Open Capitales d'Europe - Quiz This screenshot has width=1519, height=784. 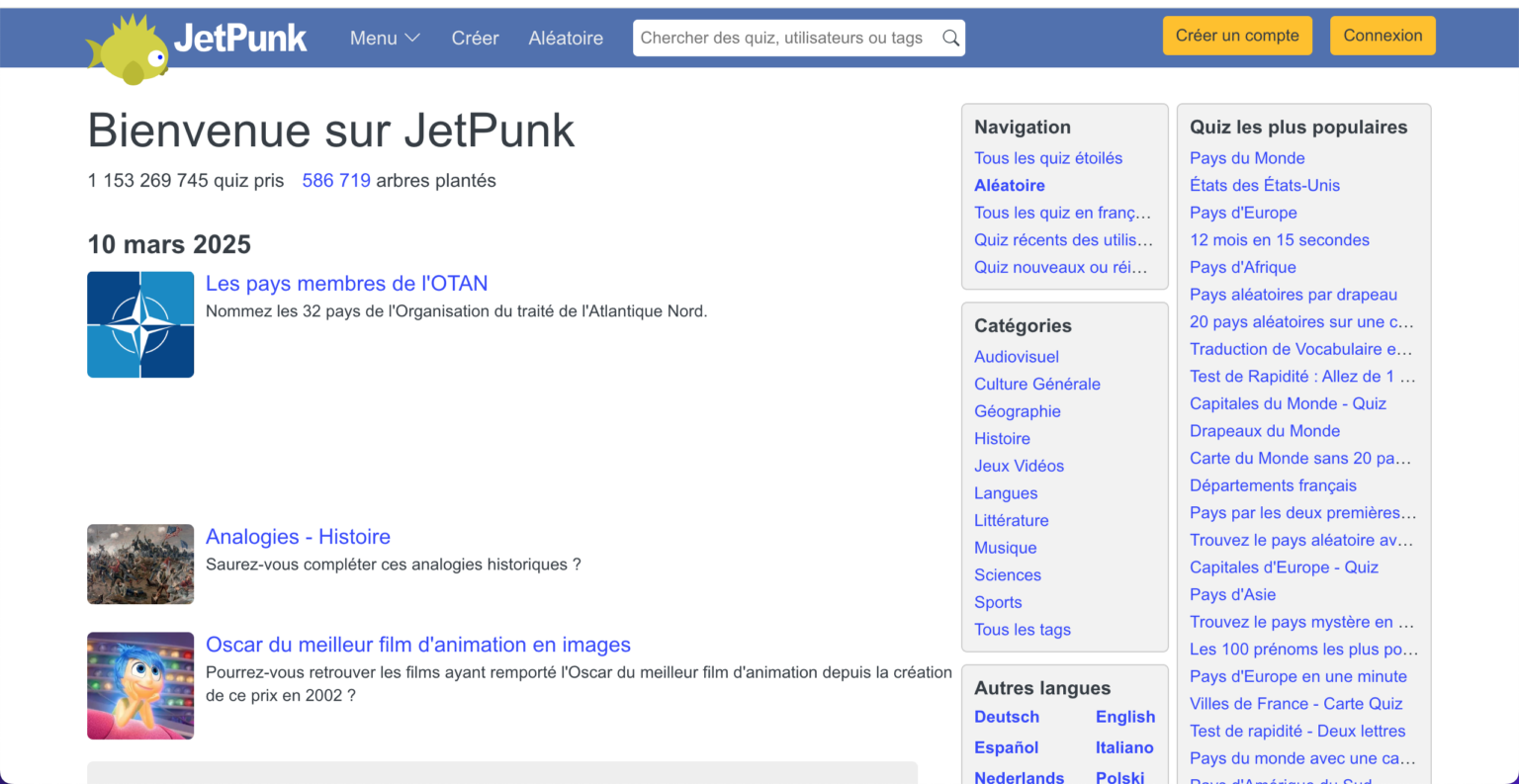[x=1284, y=567]
